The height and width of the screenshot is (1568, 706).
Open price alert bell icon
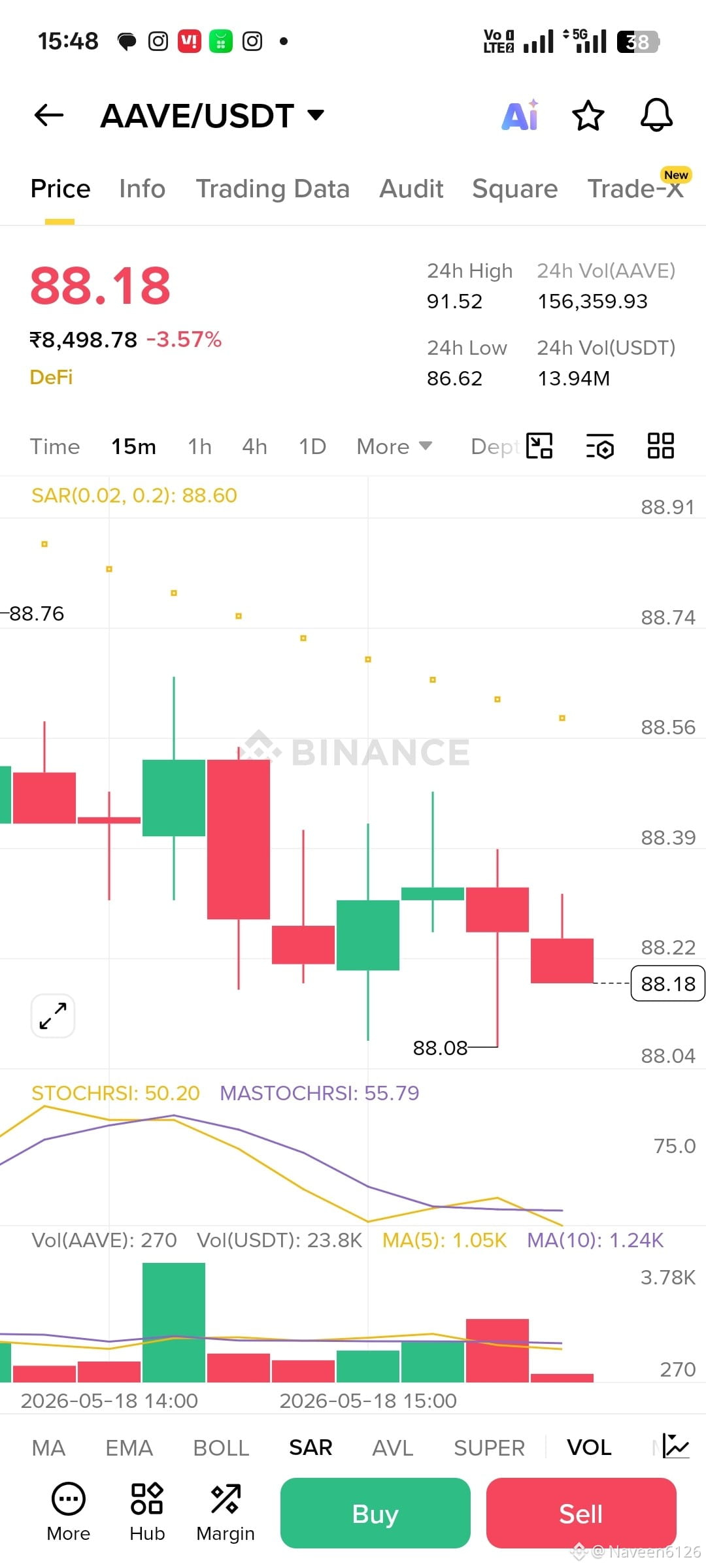point(656,116)
